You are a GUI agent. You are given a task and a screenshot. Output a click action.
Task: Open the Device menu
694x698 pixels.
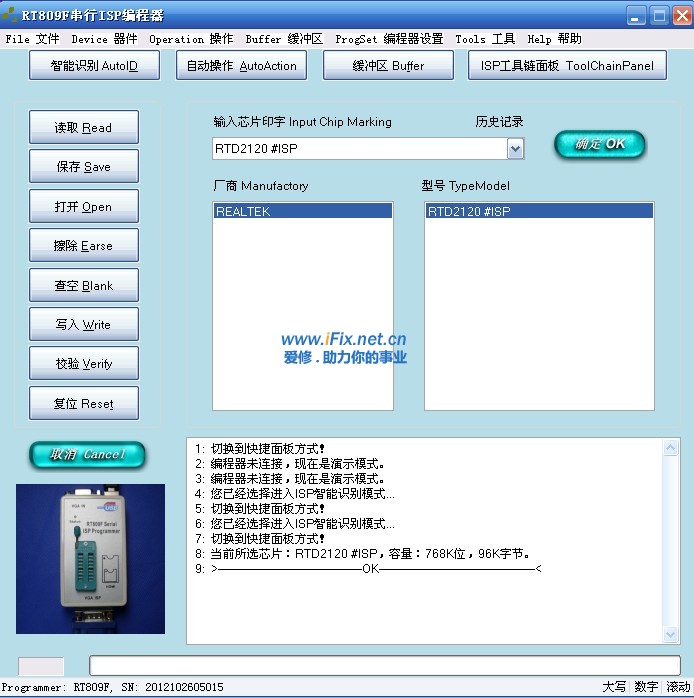(x=104, y=39)
